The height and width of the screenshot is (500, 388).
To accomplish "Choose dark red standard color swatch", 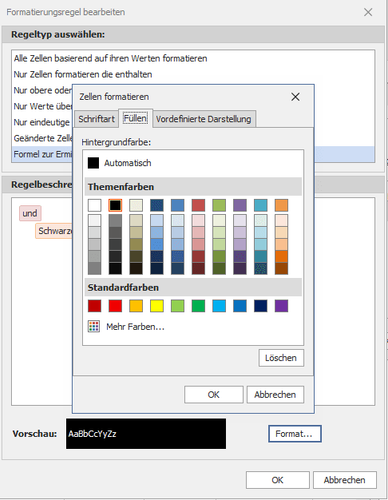I will pyautogui.click(x=94, y=306).
